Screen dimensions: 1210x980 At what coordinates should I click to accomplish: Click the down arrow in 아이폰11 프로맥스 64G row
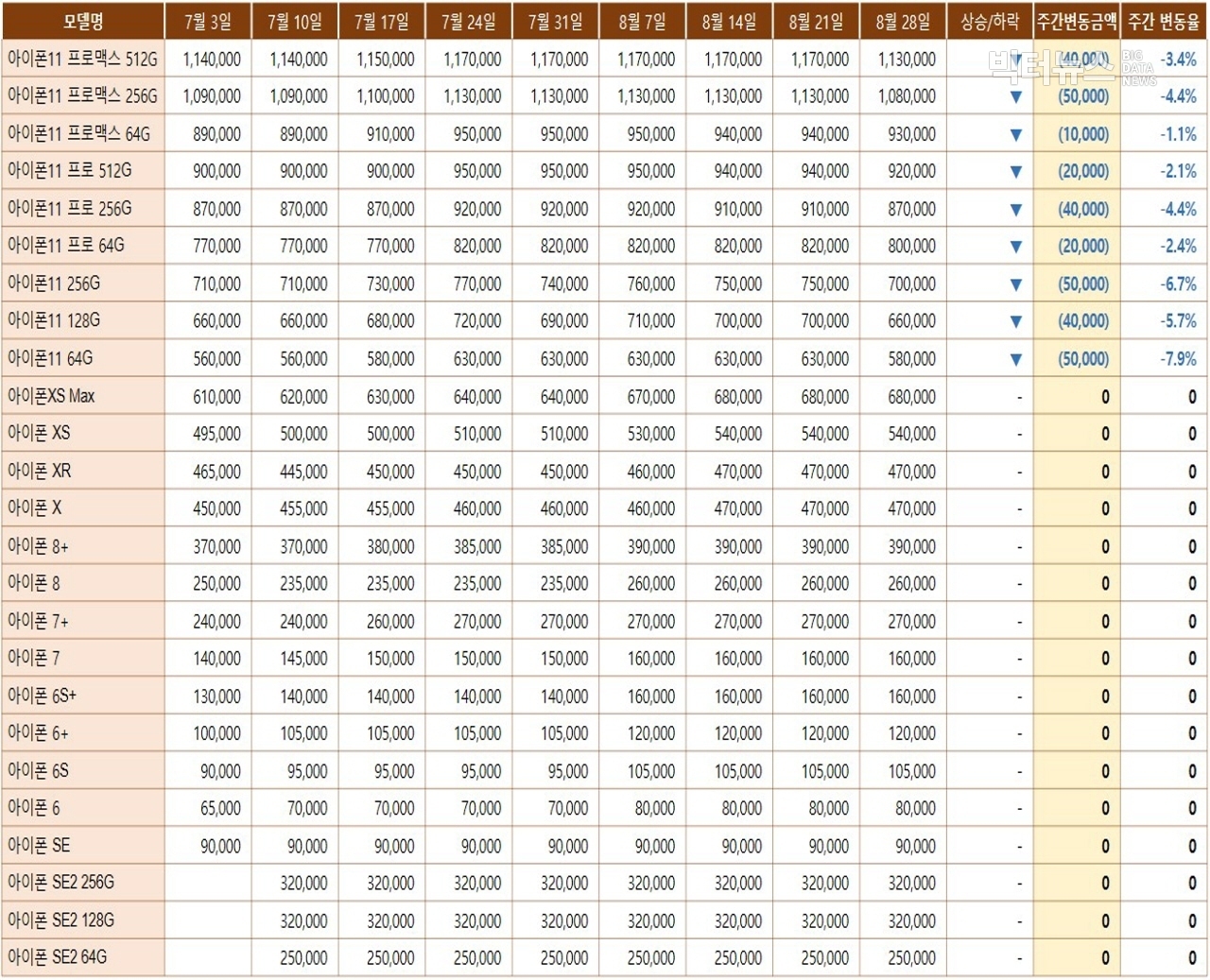coord(1015,134)
